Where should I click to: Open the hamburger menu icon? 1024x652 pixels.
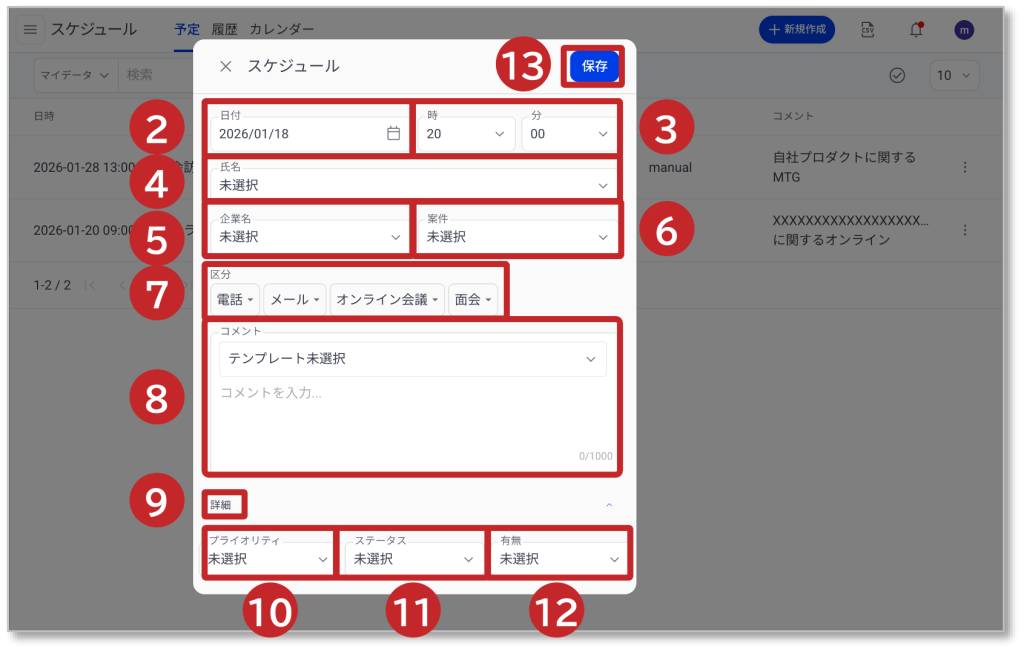[x=30, y=30]
